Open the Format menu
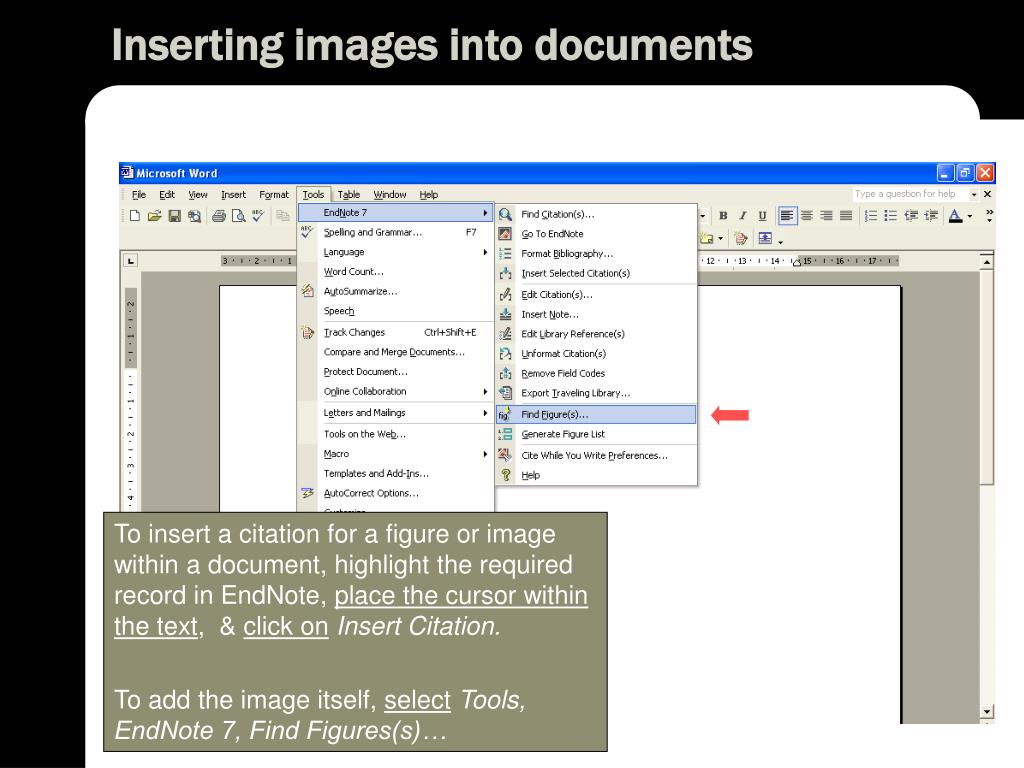The height and width of the screenshot is (768, 1024). coord(274,195)
